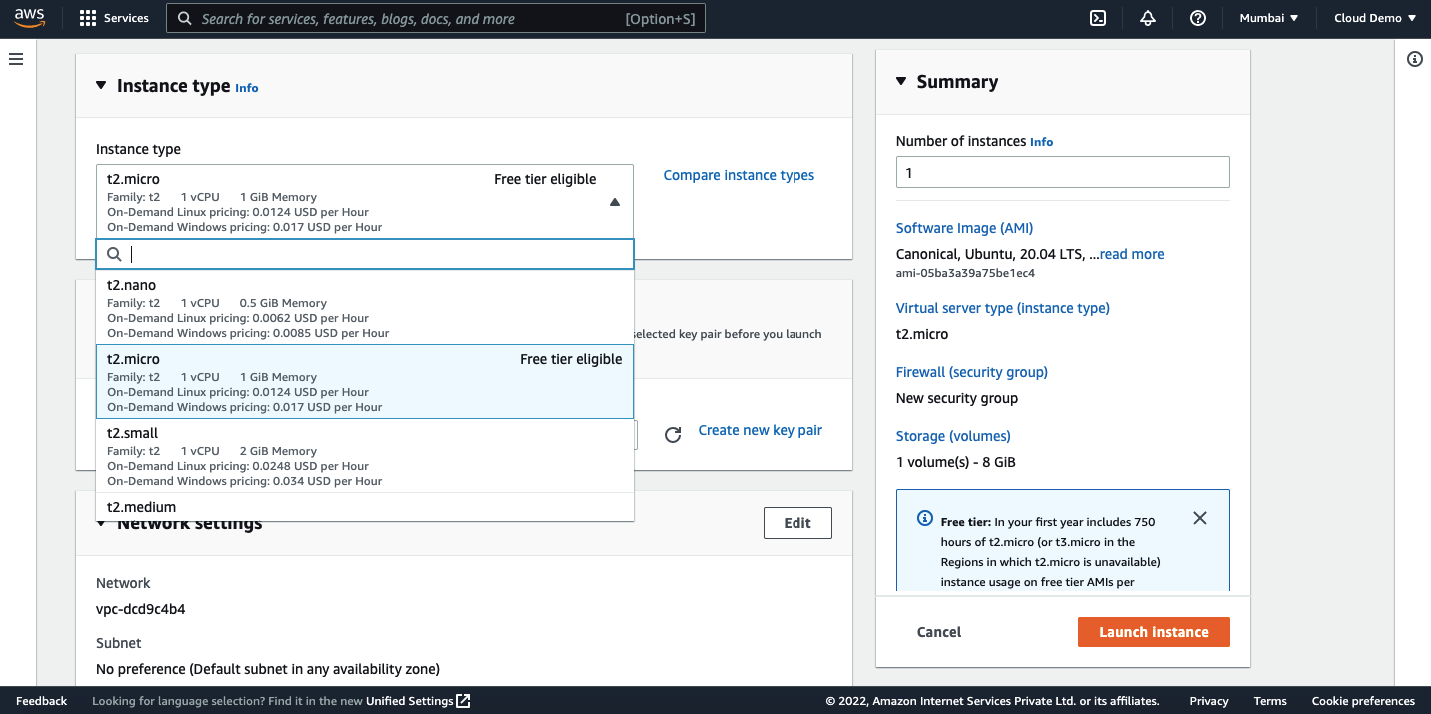Open Virtual server type summary link
Screen dimensions: 1431x714
[1003, 308]
